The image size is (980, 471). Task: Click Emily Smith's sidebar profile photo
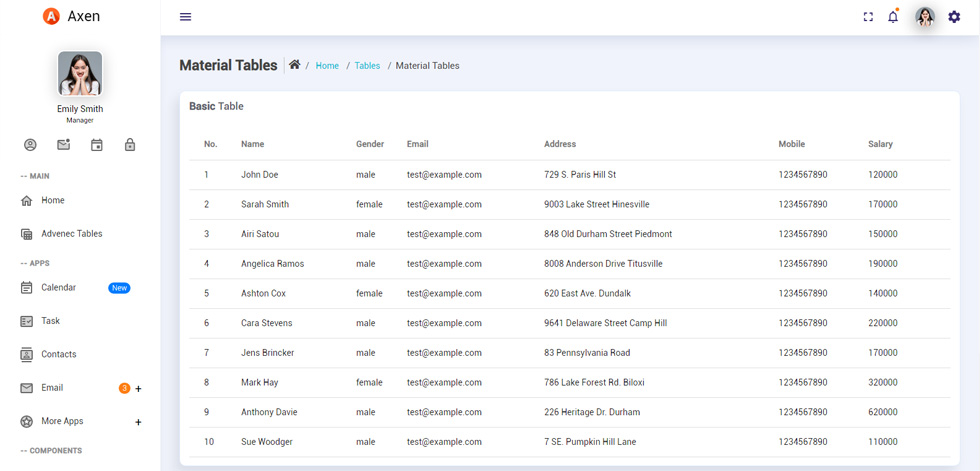tap(80, 73)
